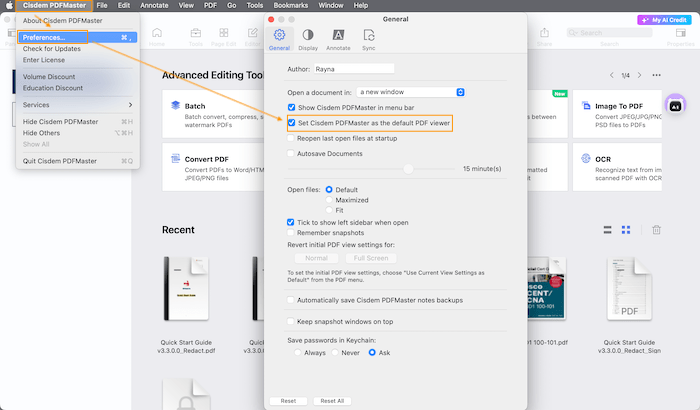Click the OCR tool icon
Image resolution: width=700 pixels, height=410 pixels.
(x=586, y=159)
